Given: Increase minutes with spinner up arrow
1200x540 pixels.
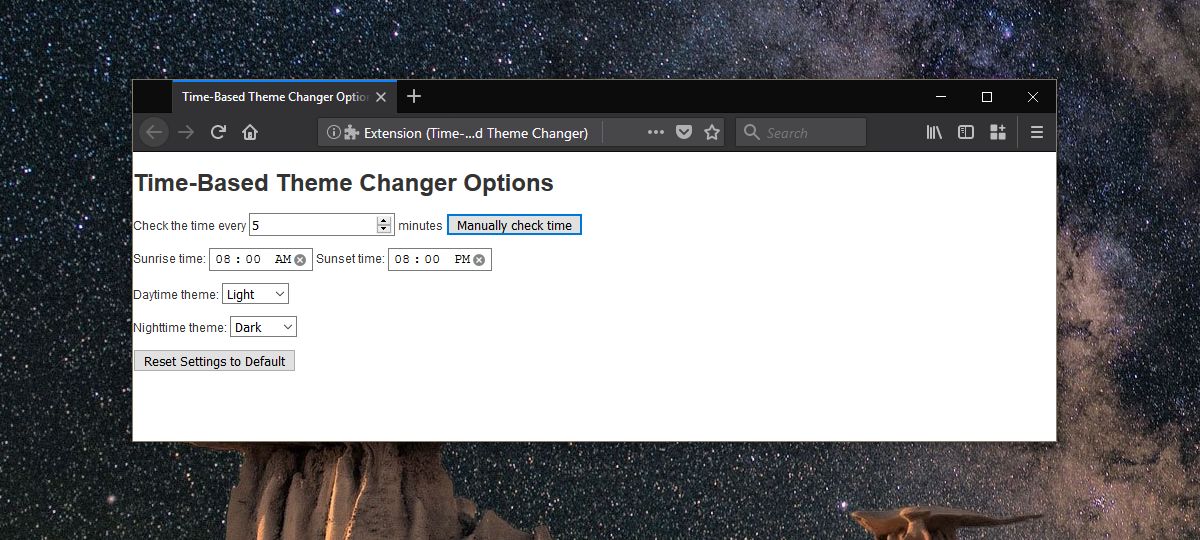Looking at the screenshot, I should point(383,221).
